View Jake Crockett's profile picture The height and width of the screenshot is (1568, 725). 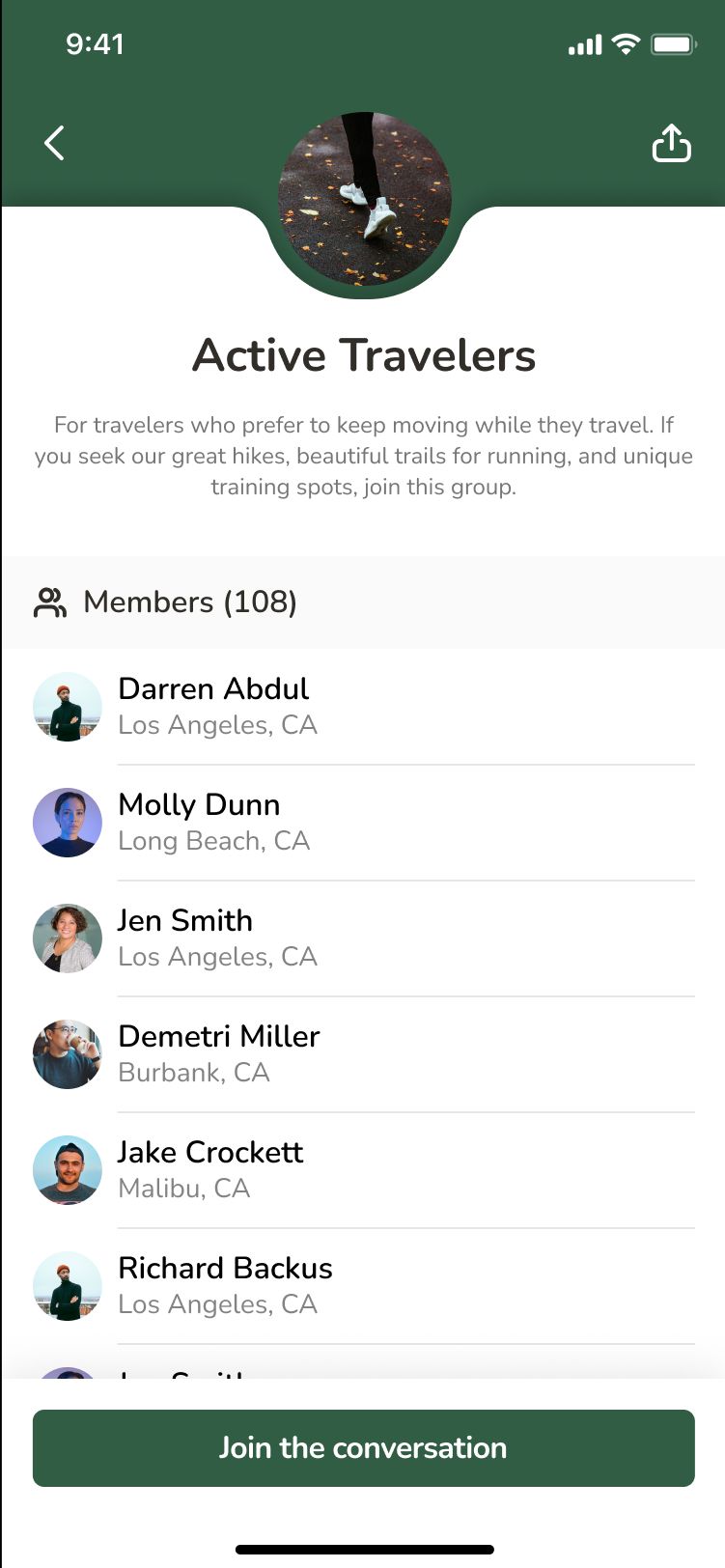[x=68, y=1170]
